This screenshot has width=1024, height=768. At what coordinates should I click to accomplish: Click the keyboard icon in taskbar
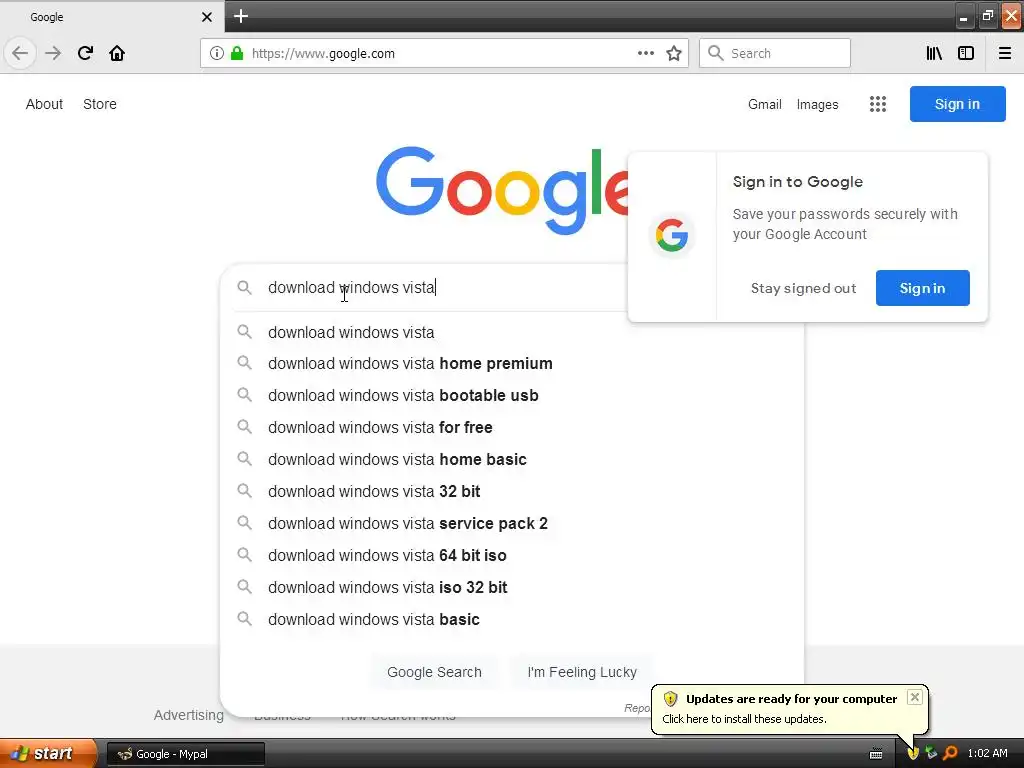point(876,754)
